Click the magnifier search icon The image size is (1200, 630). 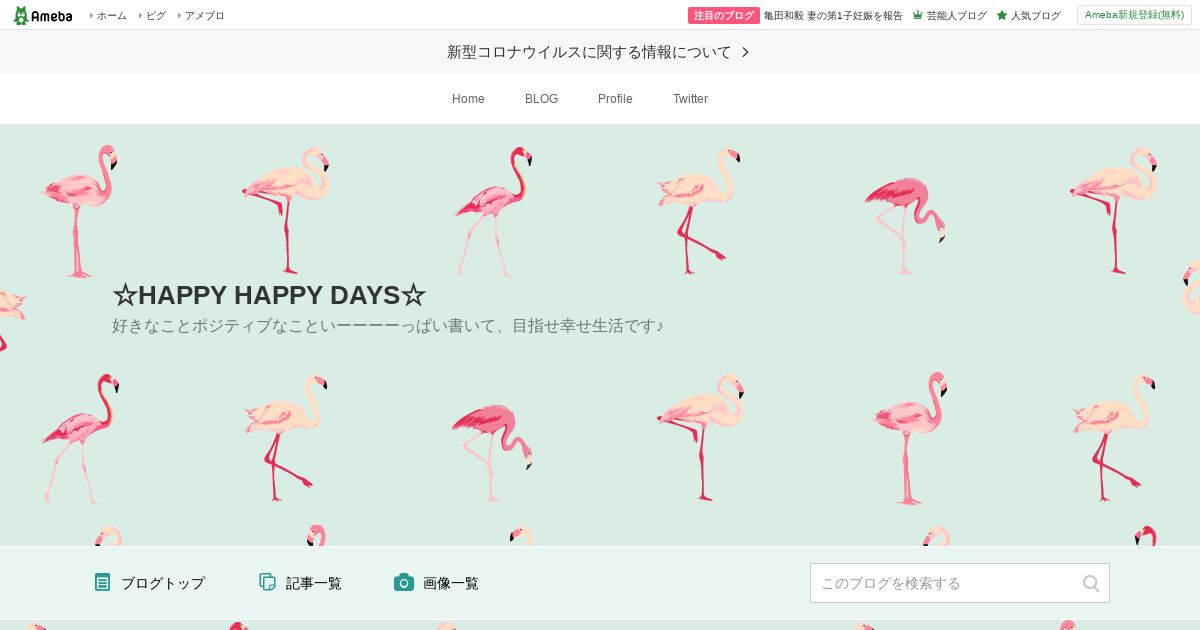[x=1091, y=583]
